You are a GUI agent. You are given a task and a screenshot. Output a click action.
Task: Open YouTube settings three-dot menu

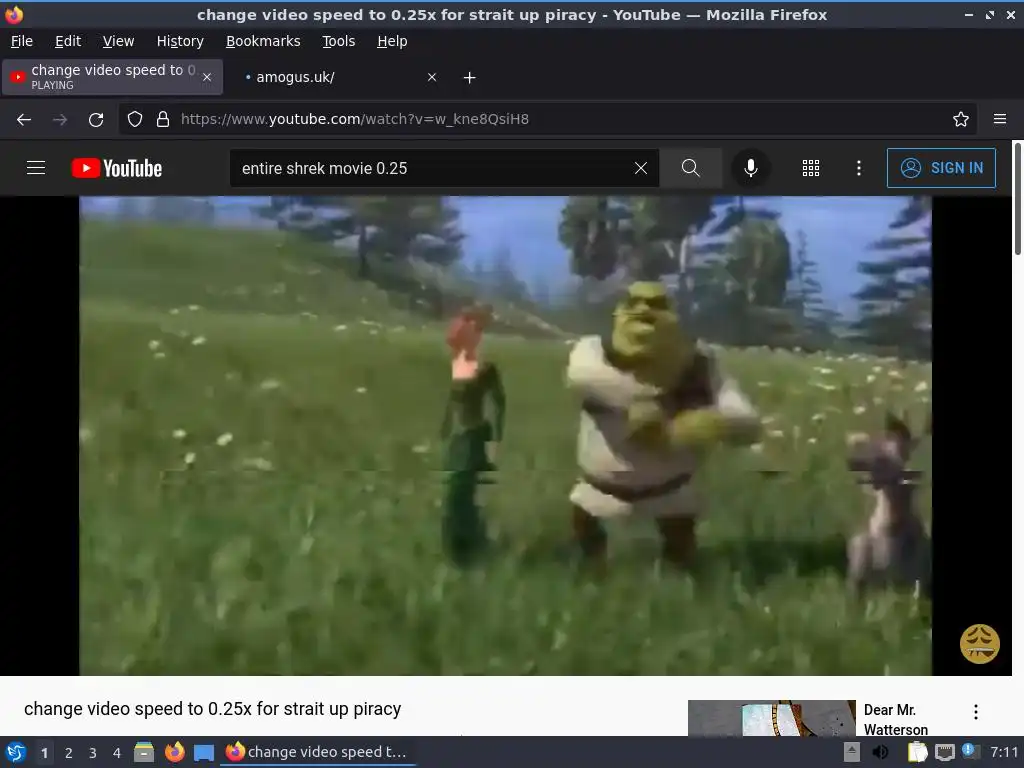858,168
